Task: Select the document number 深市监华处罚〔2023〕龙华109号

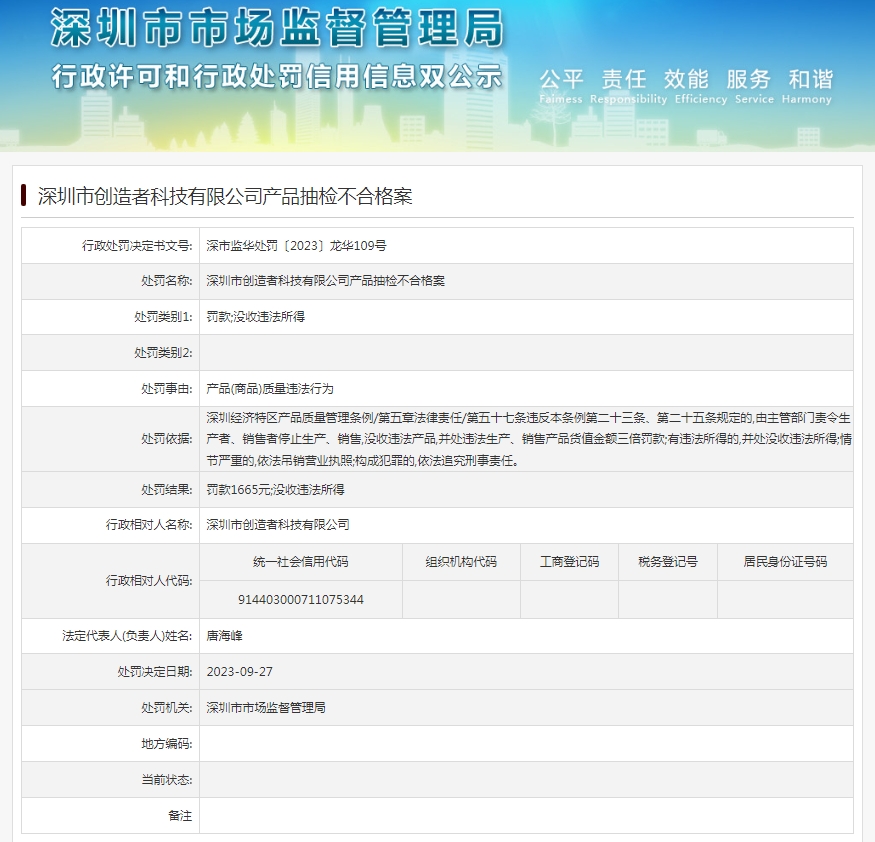Action: pyautogui.click(x=296, y=246)
